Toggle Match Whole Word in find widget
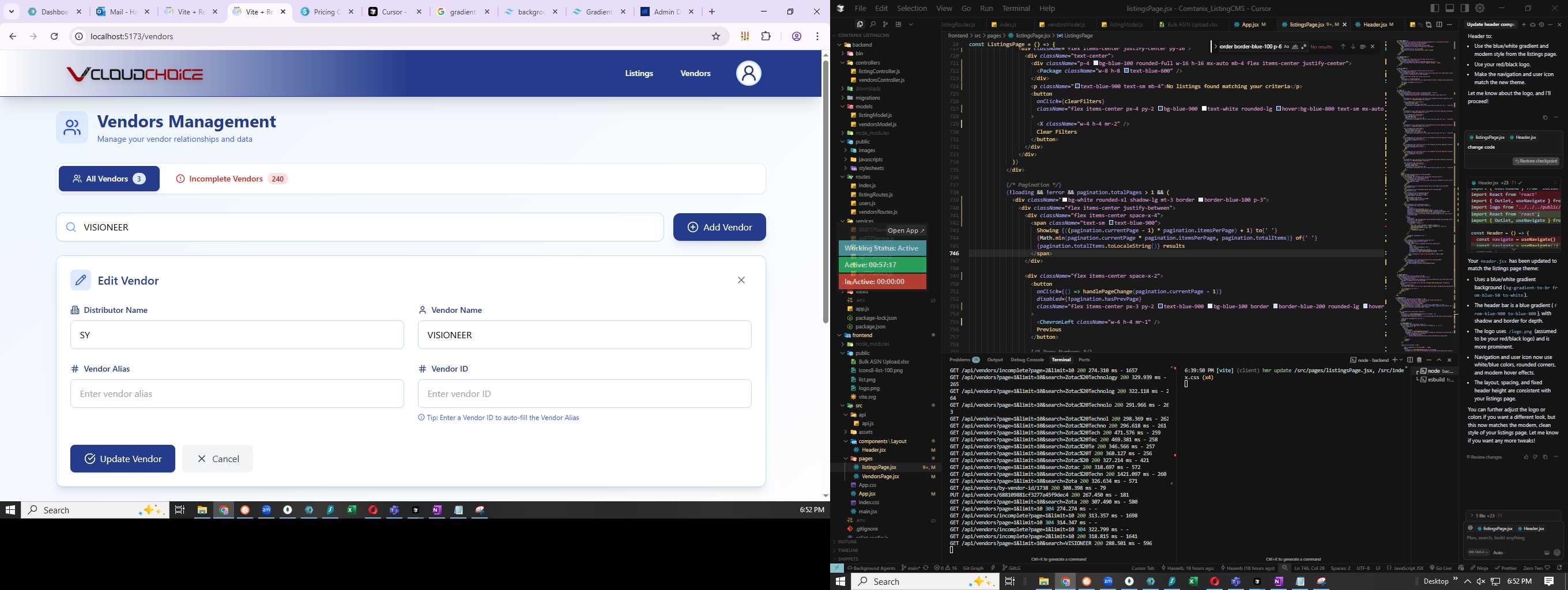Viewport: 1568px width, 590px height. pos(1295,47)
